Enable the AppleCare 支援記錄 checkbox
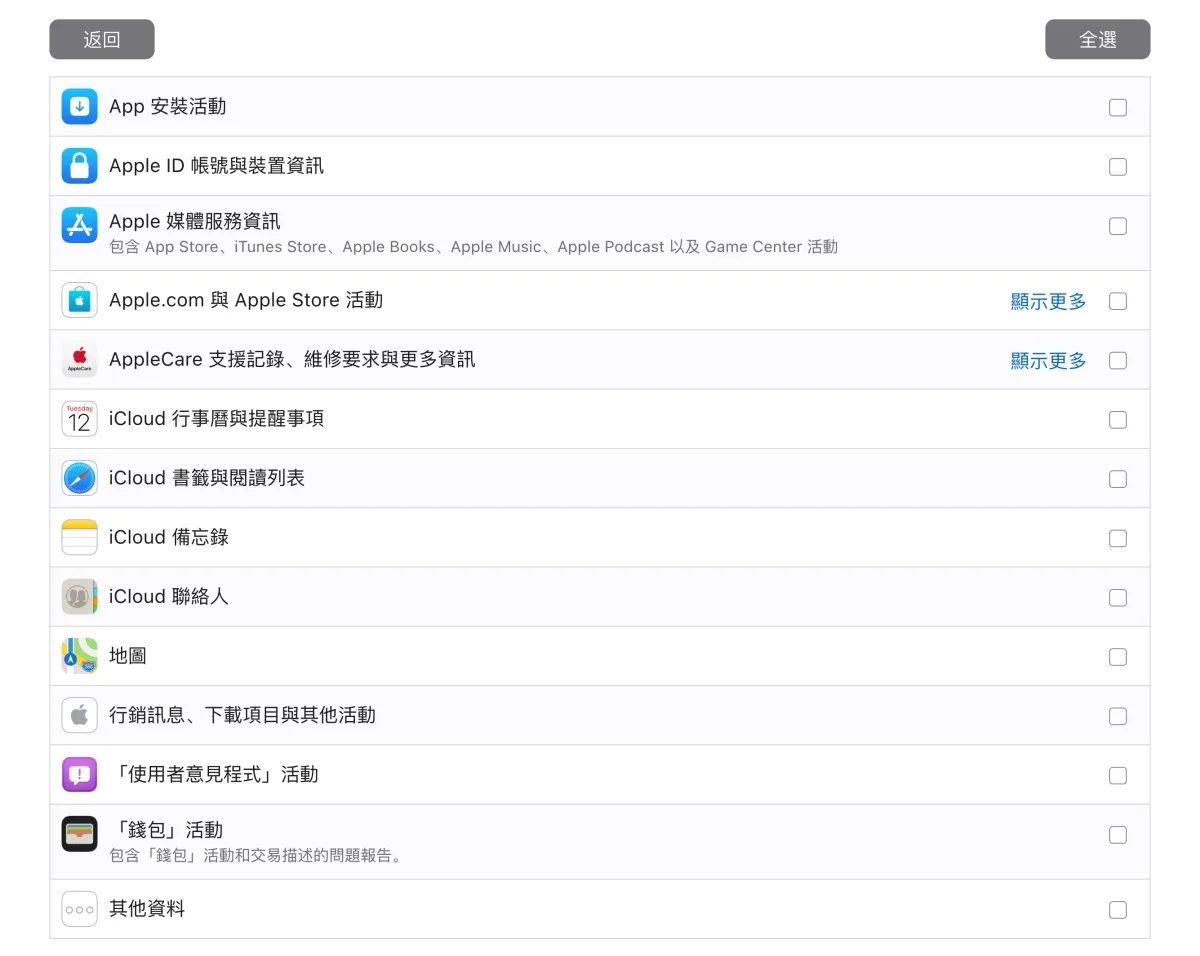Viewport: 1200px width, 956px height. pos(1118,360)
